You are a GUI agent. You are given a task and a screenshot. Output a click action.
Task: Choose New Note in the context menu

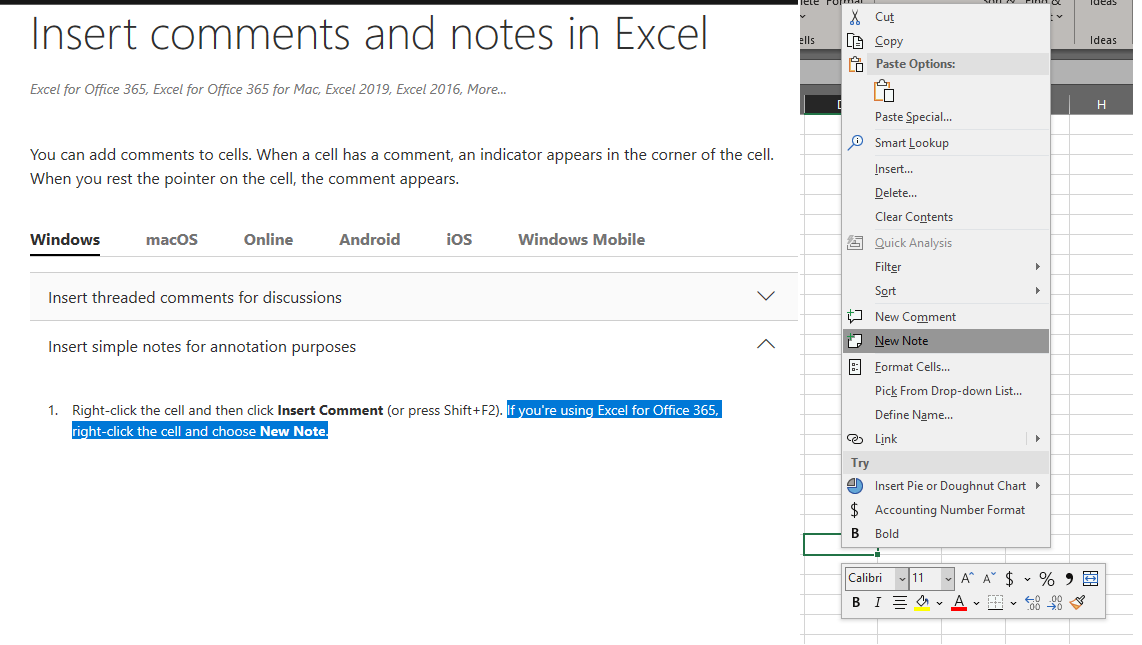(x=945, y=341)
